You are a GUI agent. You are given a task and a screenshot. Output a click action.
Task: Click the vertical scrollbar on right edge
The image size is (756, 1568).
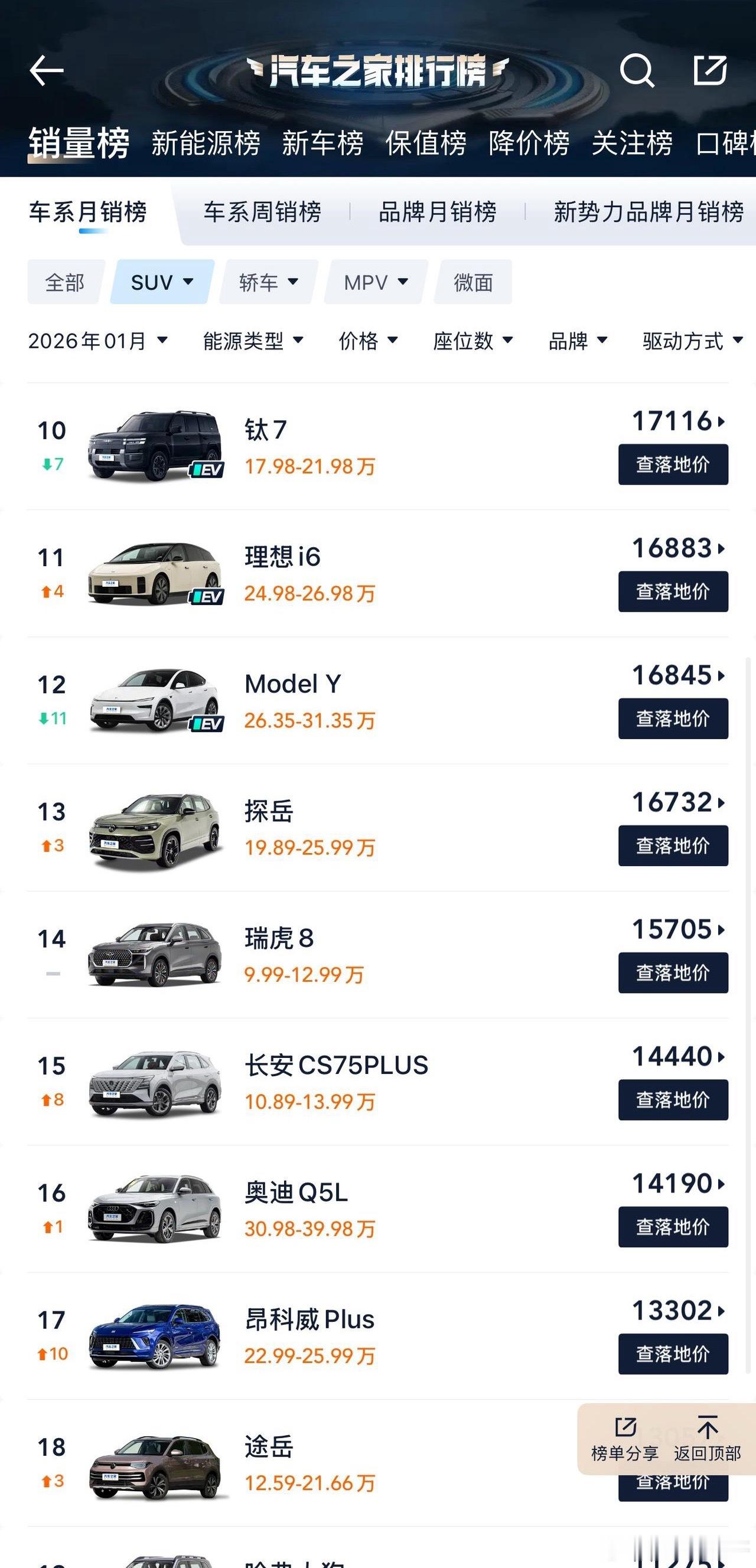tap(749, 1015)
